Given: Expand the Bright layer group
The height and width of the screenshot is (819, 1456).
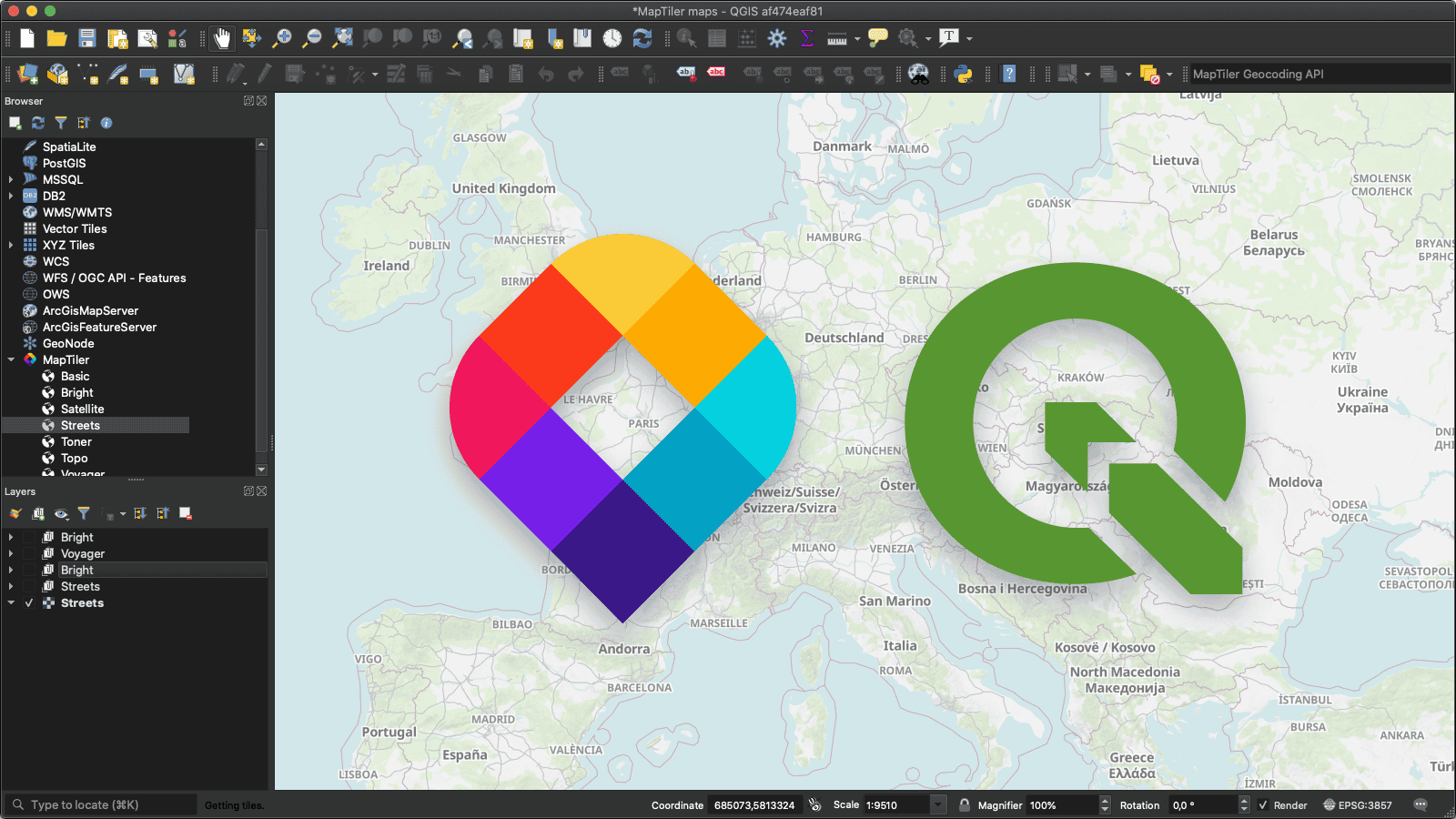Looking at the screenshot, I should 11,537.
